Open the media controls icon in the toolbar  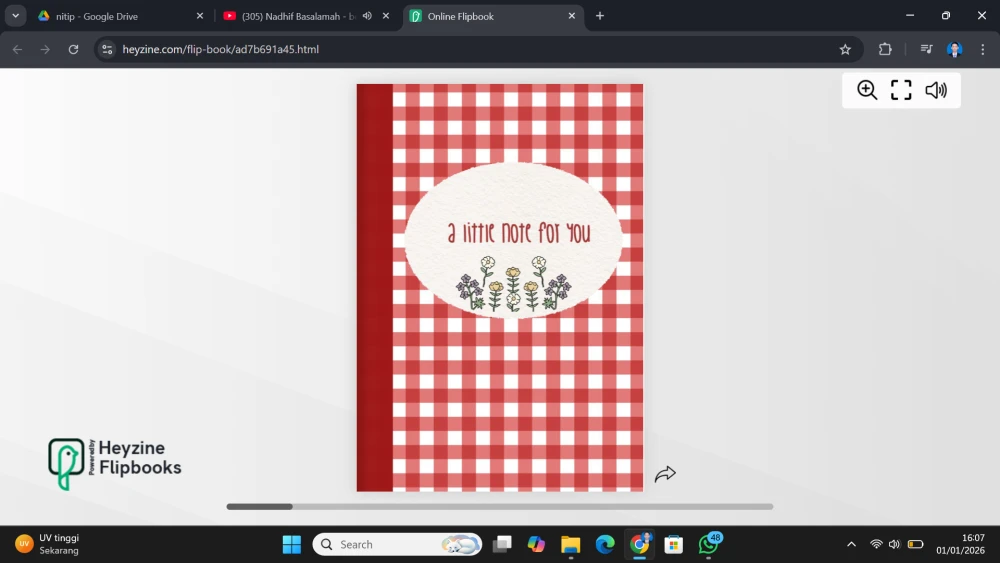click(926, 49)
